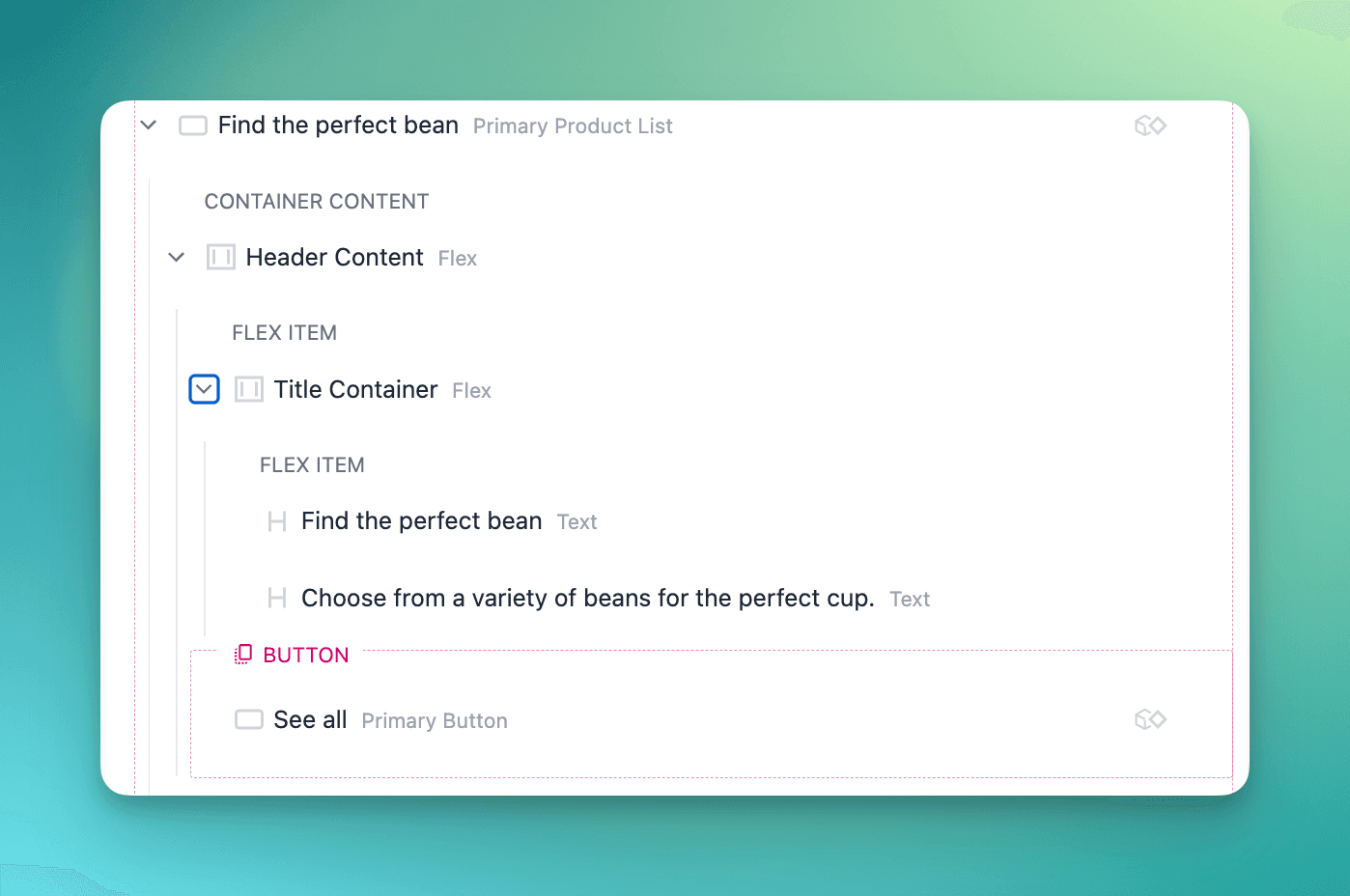Select 'Choose from a variety of beans' text item
This screenshot has height=896, width=1350.
(x=587, y=599)
